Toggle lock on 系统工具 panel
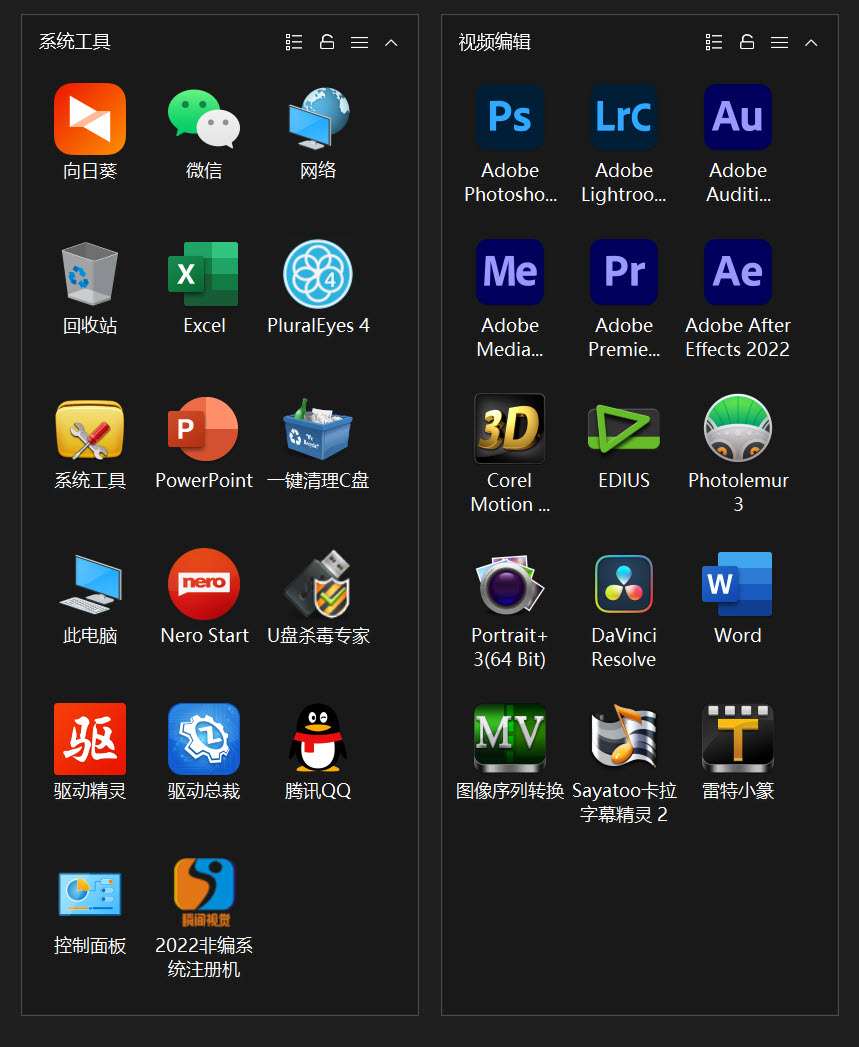The width and height of the screenshot is (859, 1047). (x=327, y=42)
